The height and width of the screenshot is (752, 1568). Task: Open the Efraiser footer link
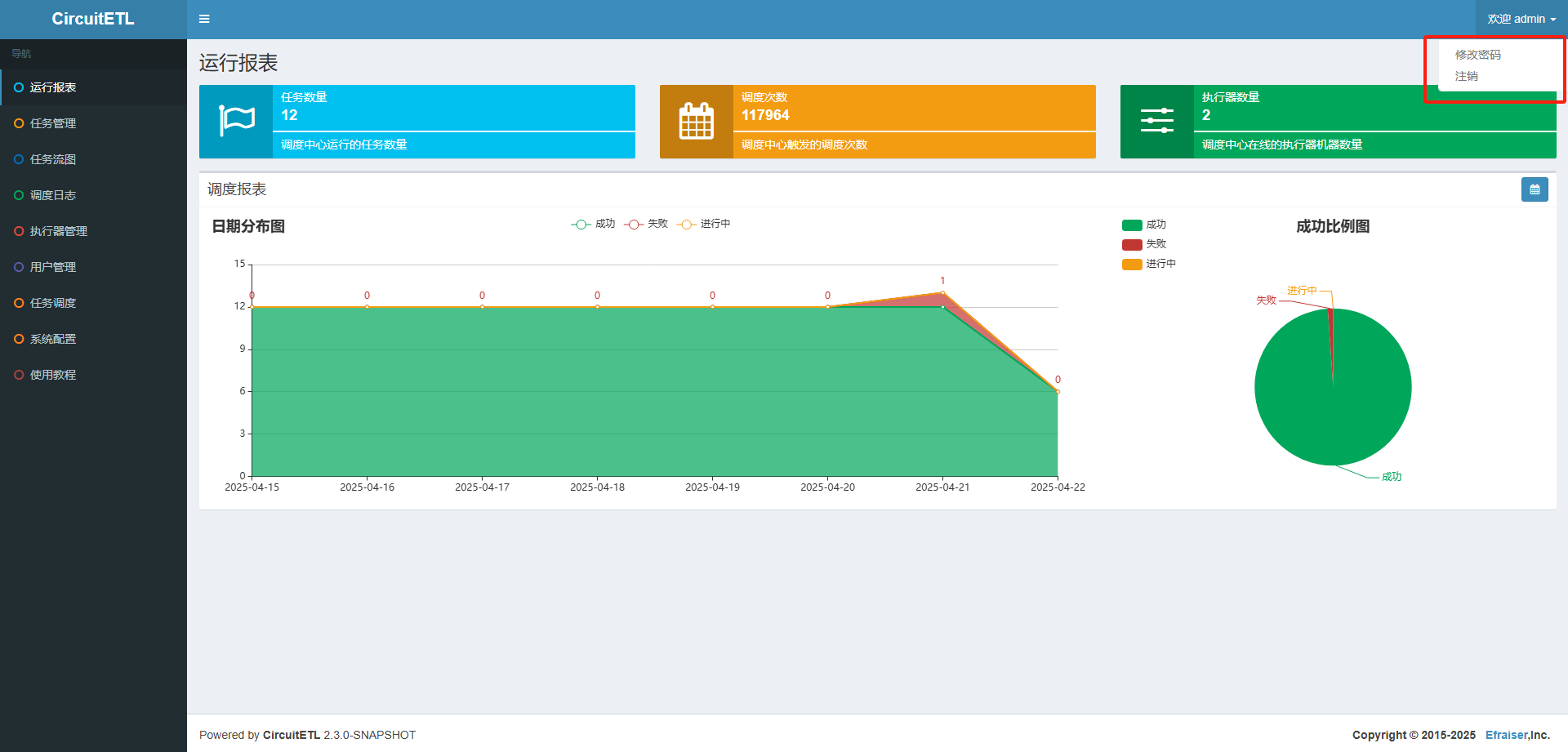(1506, 735)
